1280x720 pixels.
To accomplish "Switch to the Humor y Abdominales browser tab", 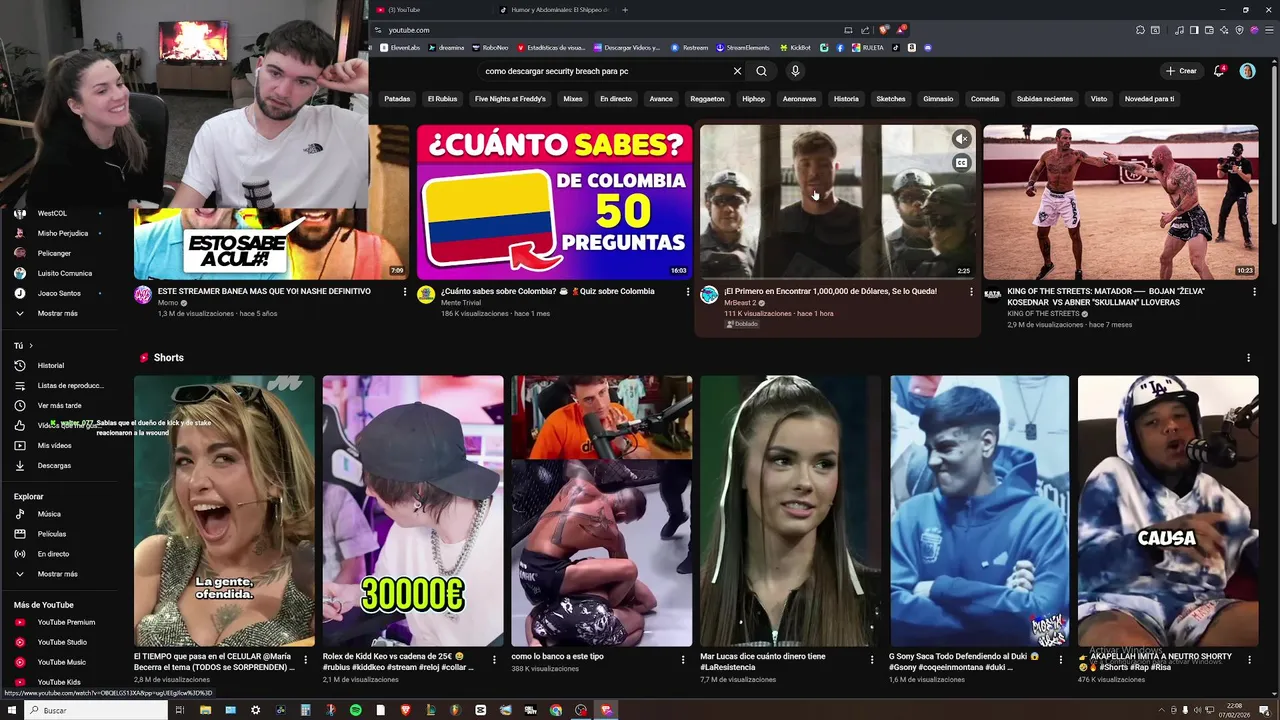I will (555, 10).
